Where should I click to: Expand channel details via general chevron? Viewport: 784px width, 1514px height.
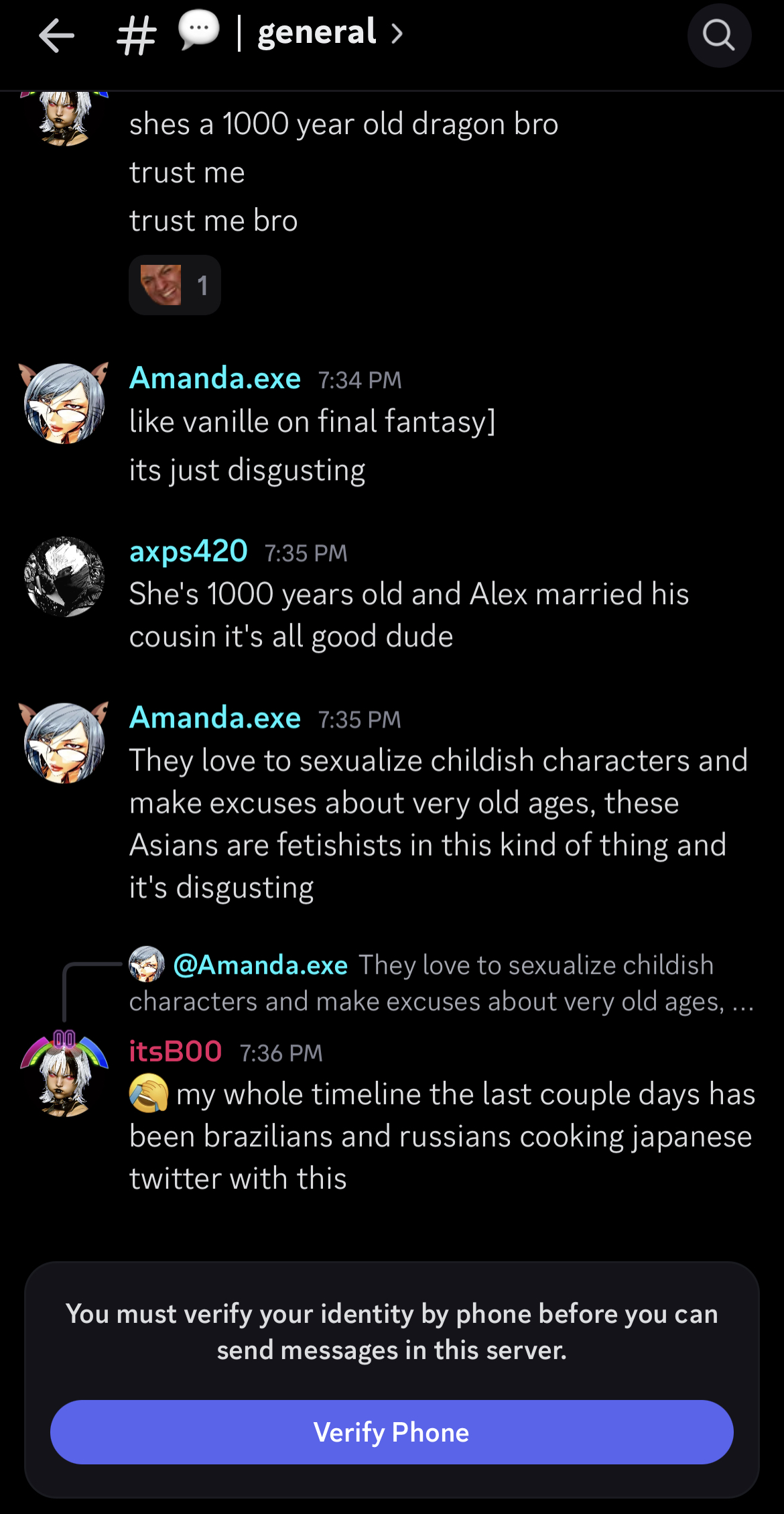[397, 34]
